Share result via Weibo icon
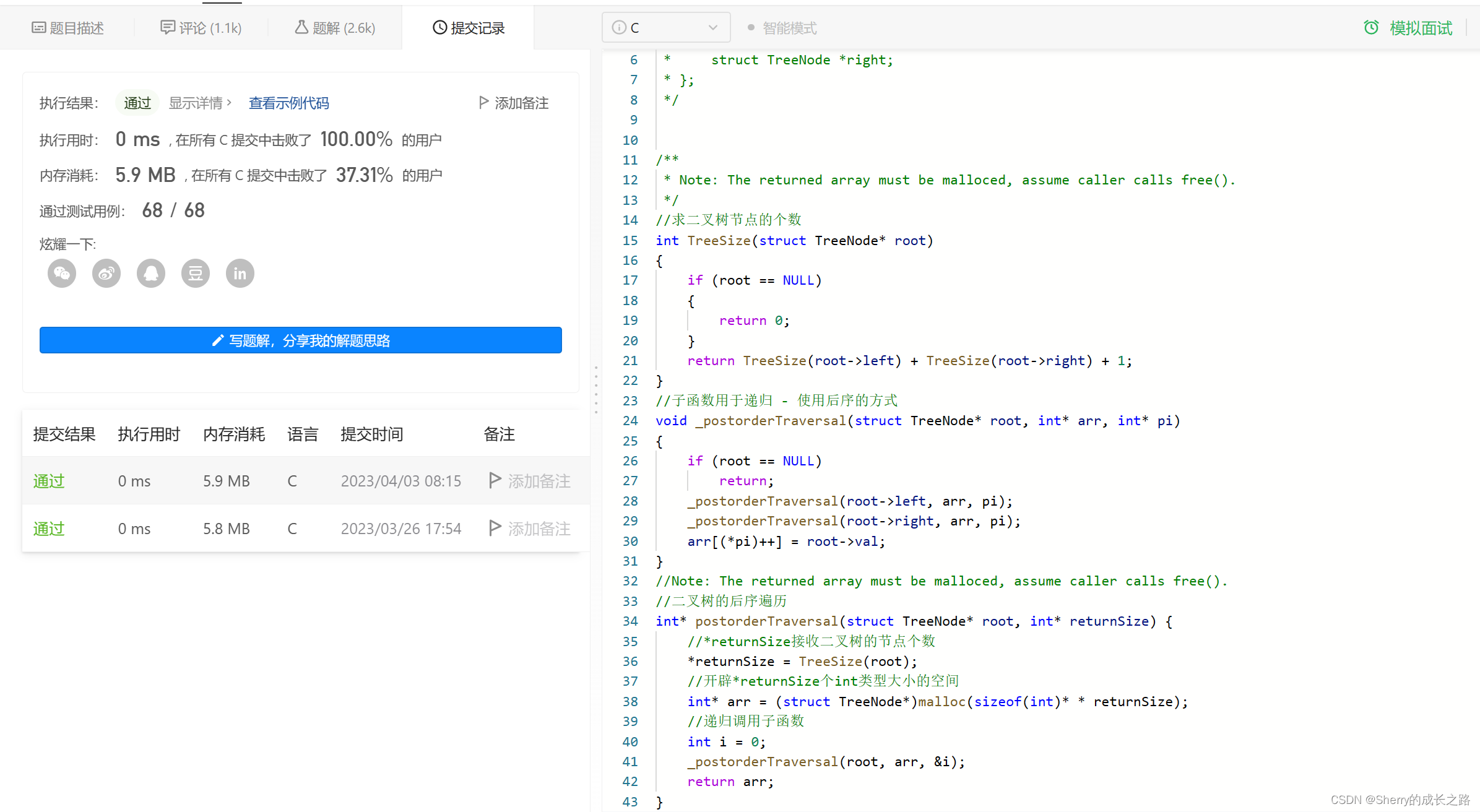1480x812 pixels. click(x=106, y=274)
